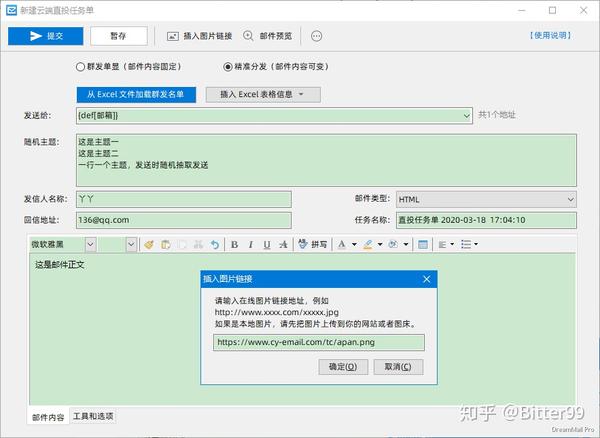
Task: Open 插入图片链接 in the toolbar
Action: (x=199, y=36)
